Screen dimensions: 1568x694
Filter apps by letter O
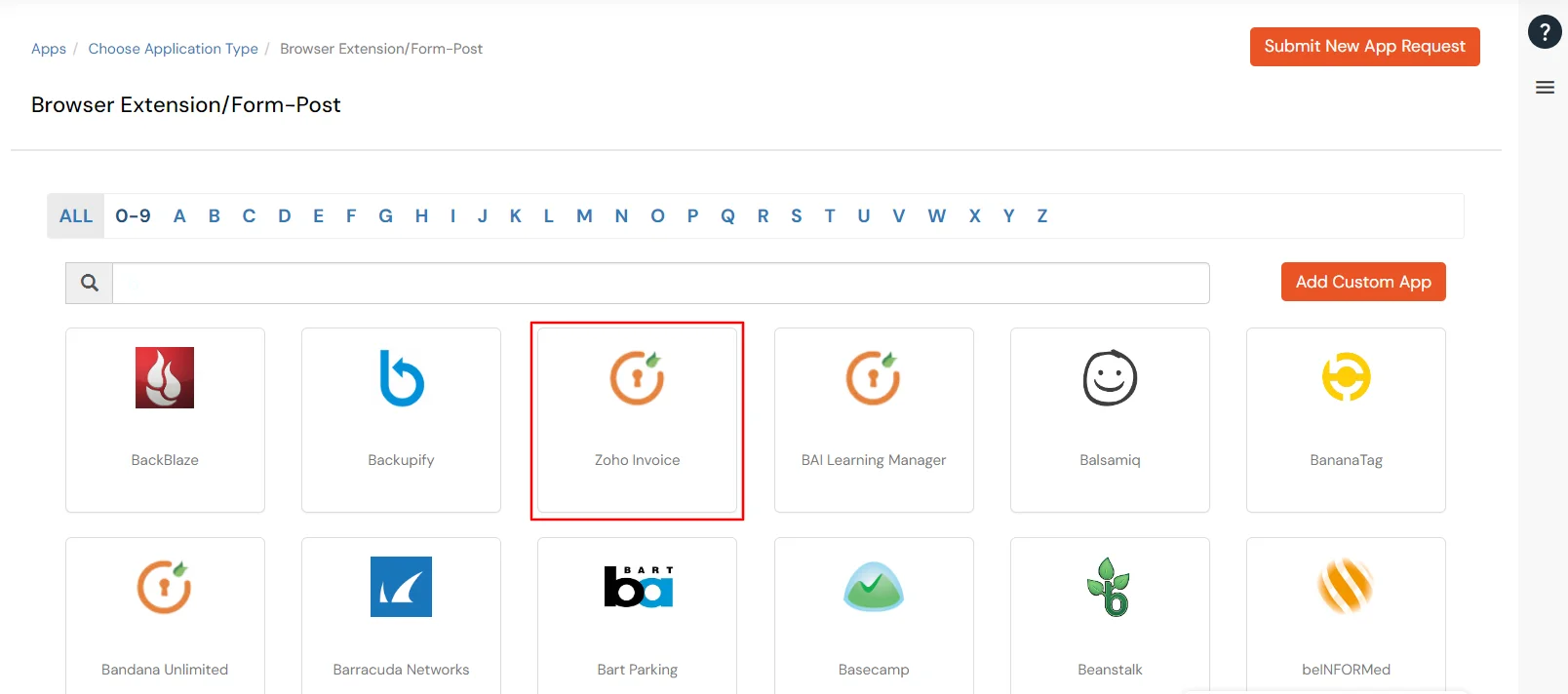657,216
